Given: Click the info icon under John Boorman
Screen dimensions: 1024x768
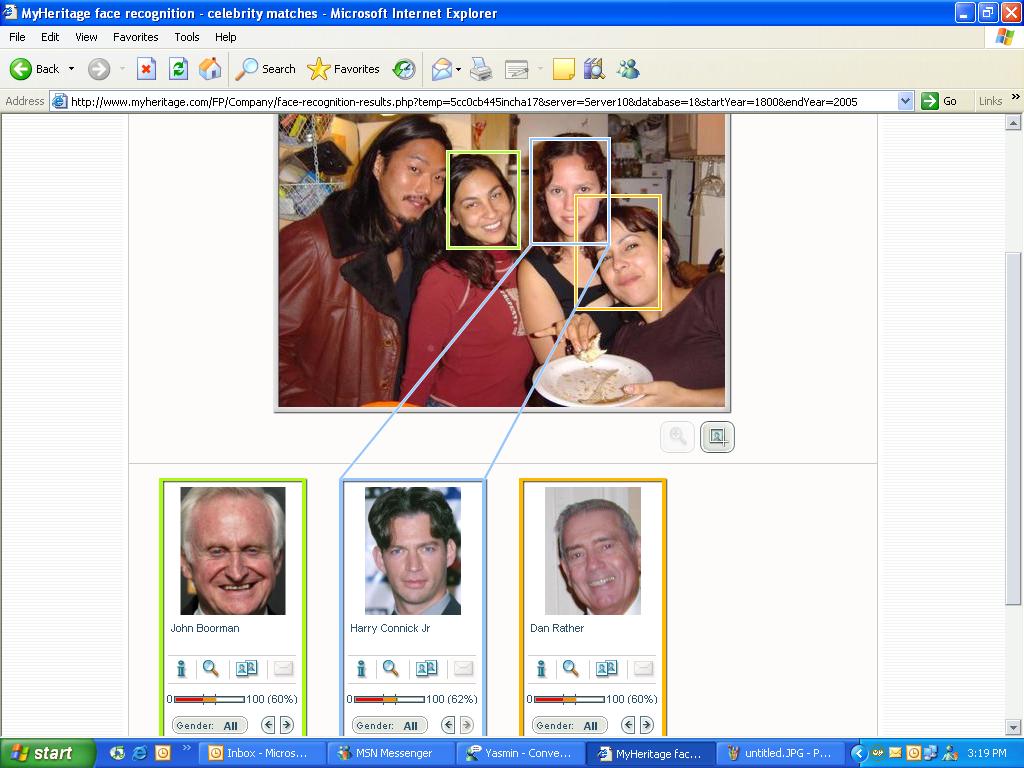Looking at the screenshot, I should (182, 669).
